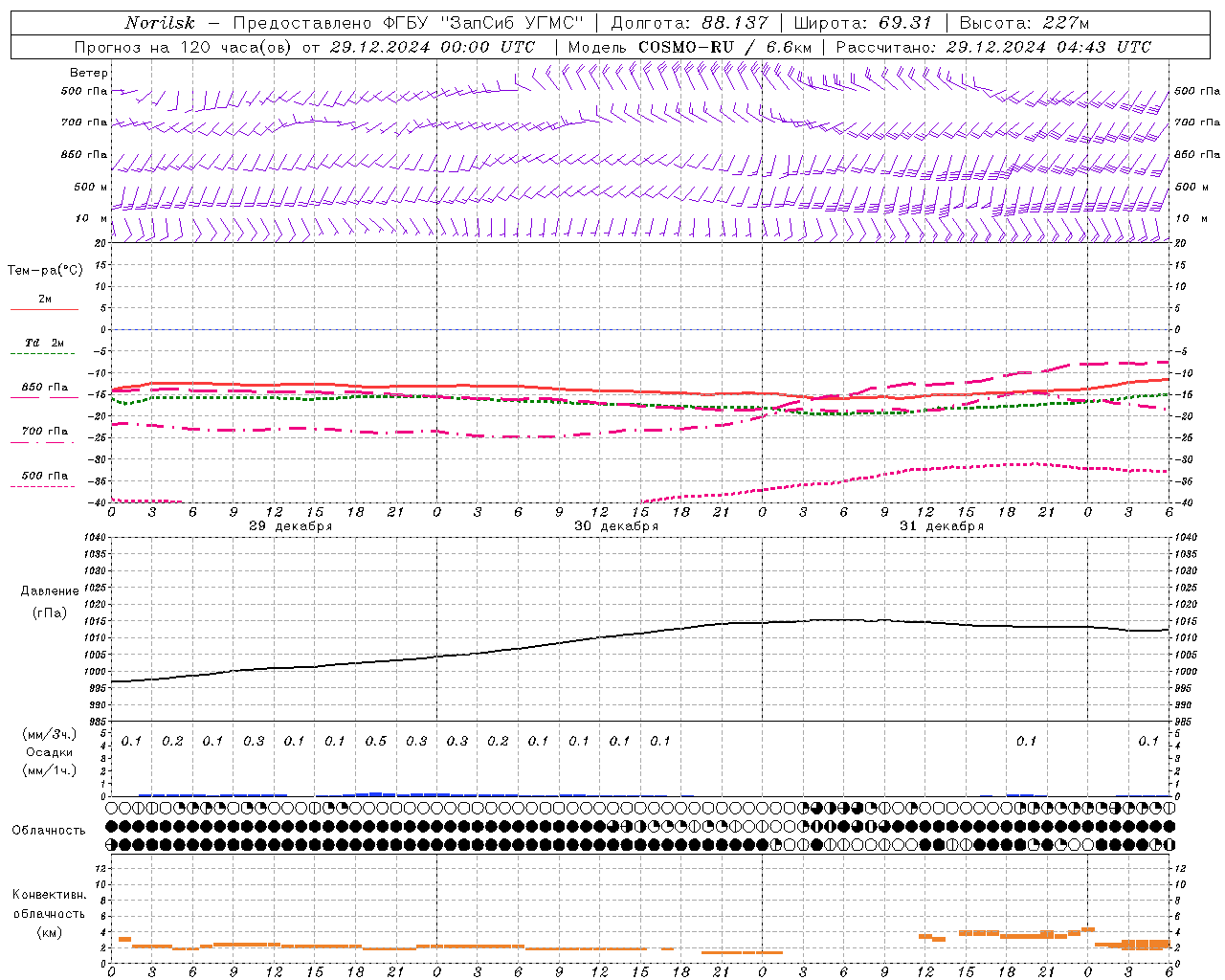Viewport: 1225px width, 980px height.
Task: Click the "Тем-ра(°C)" temperature section label
Action: [45, 271]
